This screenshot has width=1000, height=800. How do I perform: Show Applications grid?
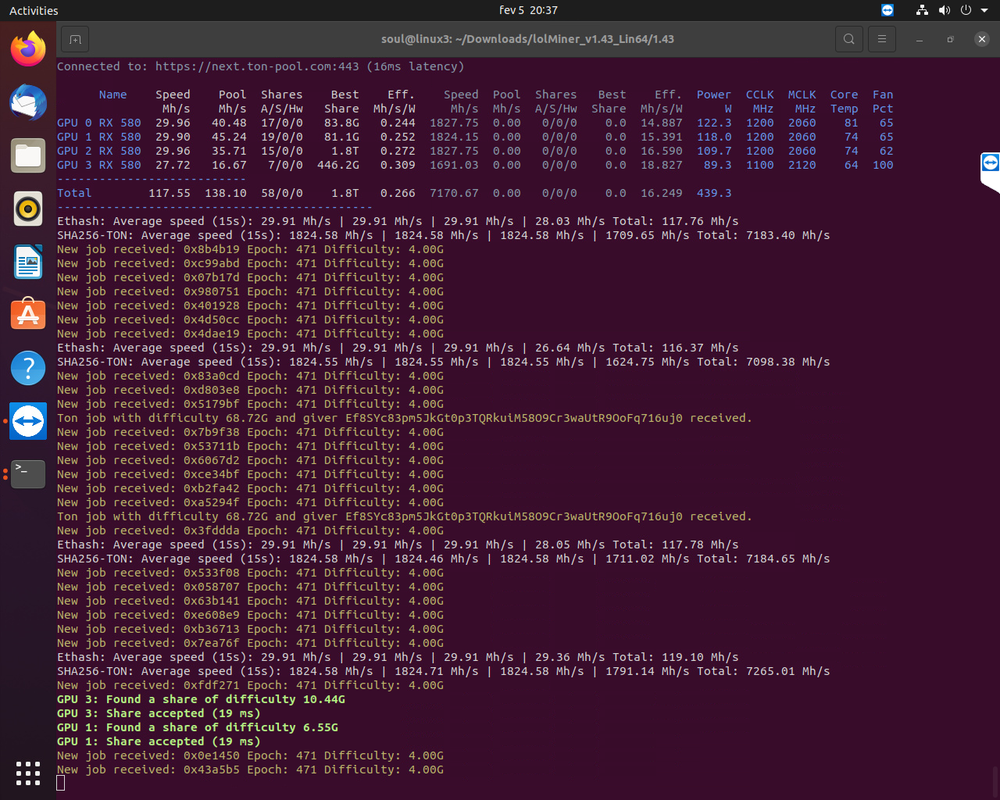28,773
